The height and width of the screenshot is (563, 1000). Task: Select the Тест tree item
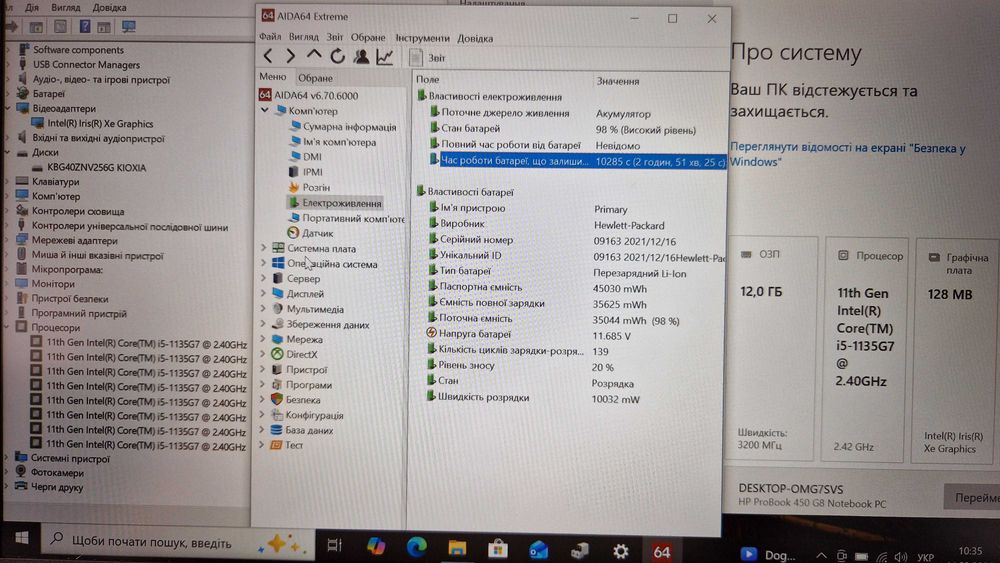tap(287, 445)
